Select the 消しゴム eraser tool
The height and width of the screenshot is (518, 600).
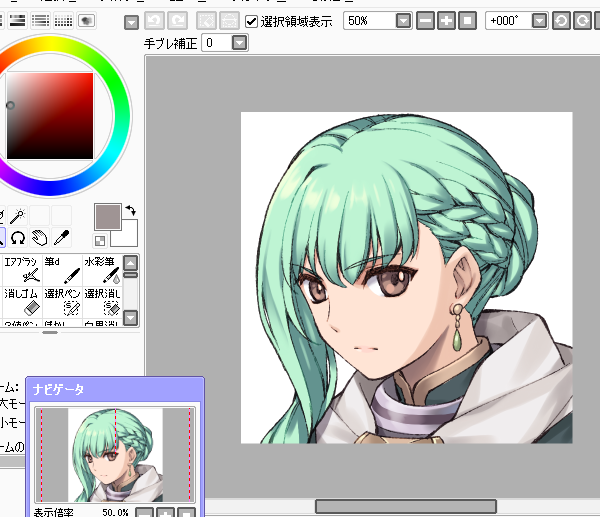[x=22, y=302]
